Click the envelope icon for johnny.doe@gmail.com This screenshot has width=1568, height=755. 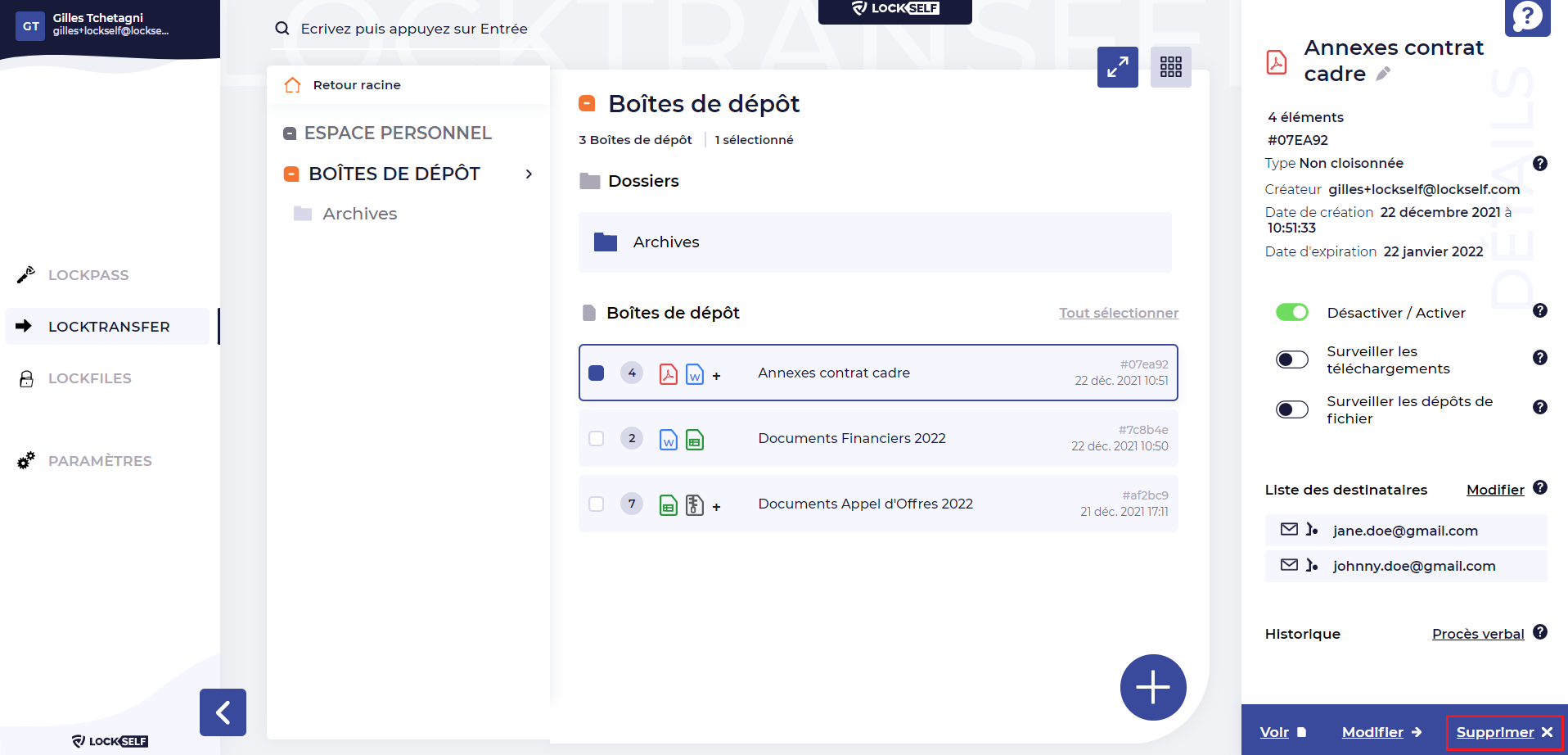click(1289, 565)
